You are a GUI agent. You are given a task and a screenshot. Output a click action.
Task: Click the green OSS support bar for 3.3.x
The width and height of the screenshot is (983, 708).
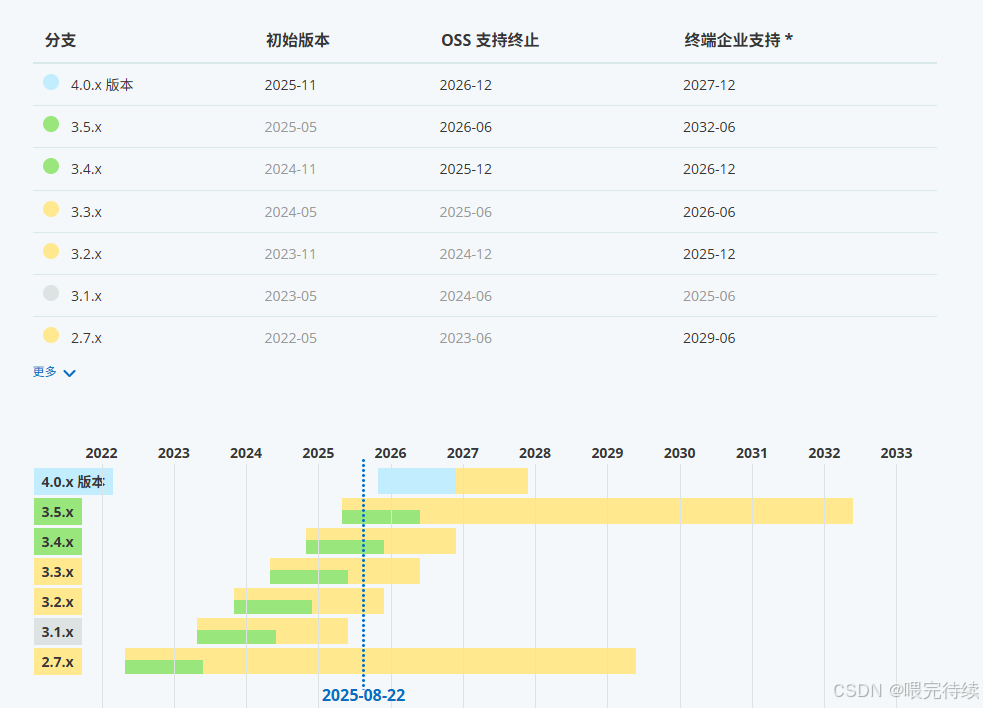[309, 577]
